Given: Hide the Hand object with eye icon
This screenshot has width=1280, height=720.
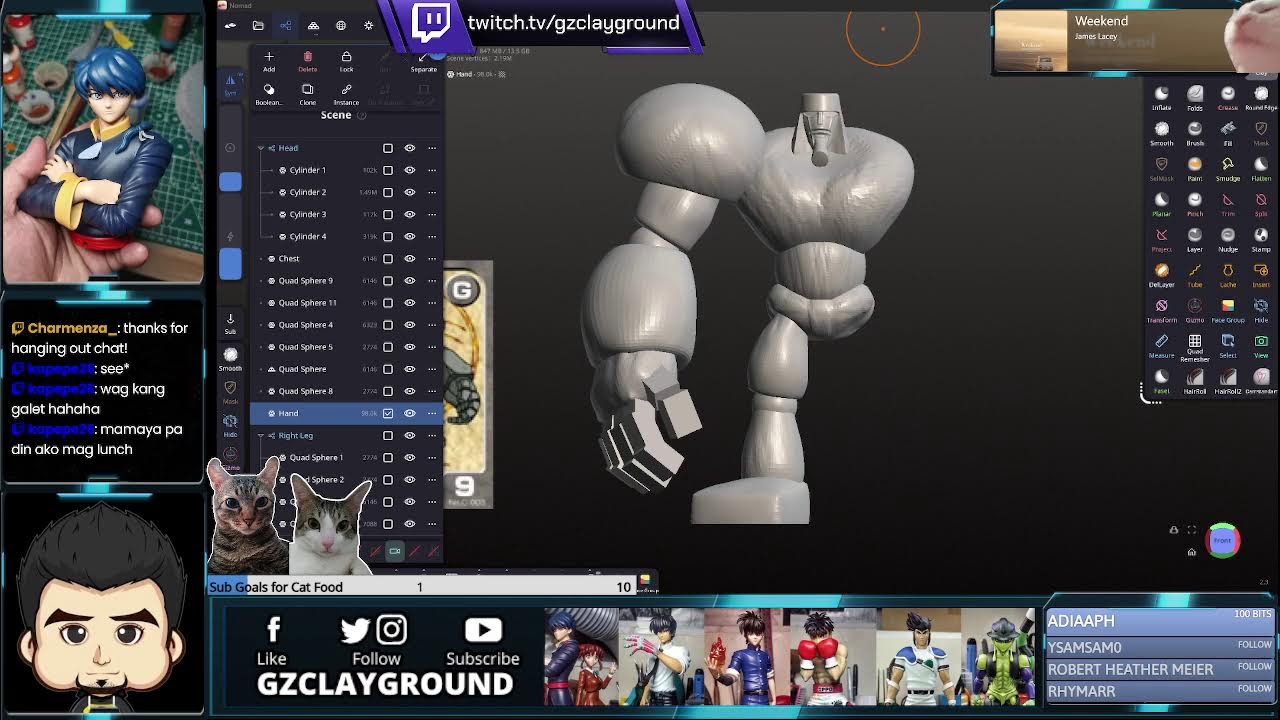Looking at the screenshot, I should pos(409,413).
